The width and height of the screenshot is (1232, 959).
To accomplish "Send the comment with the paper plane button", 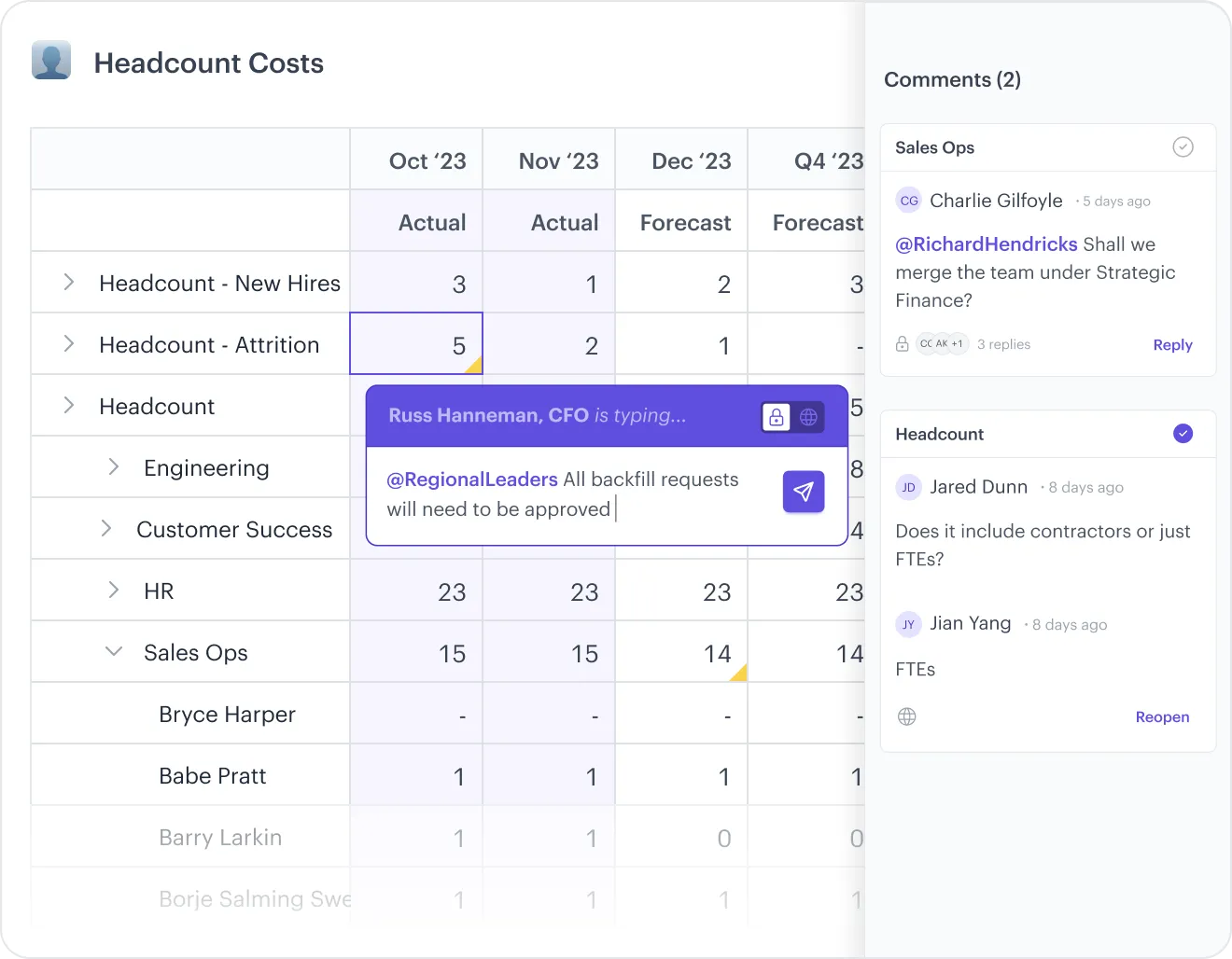I will (804, 492).
